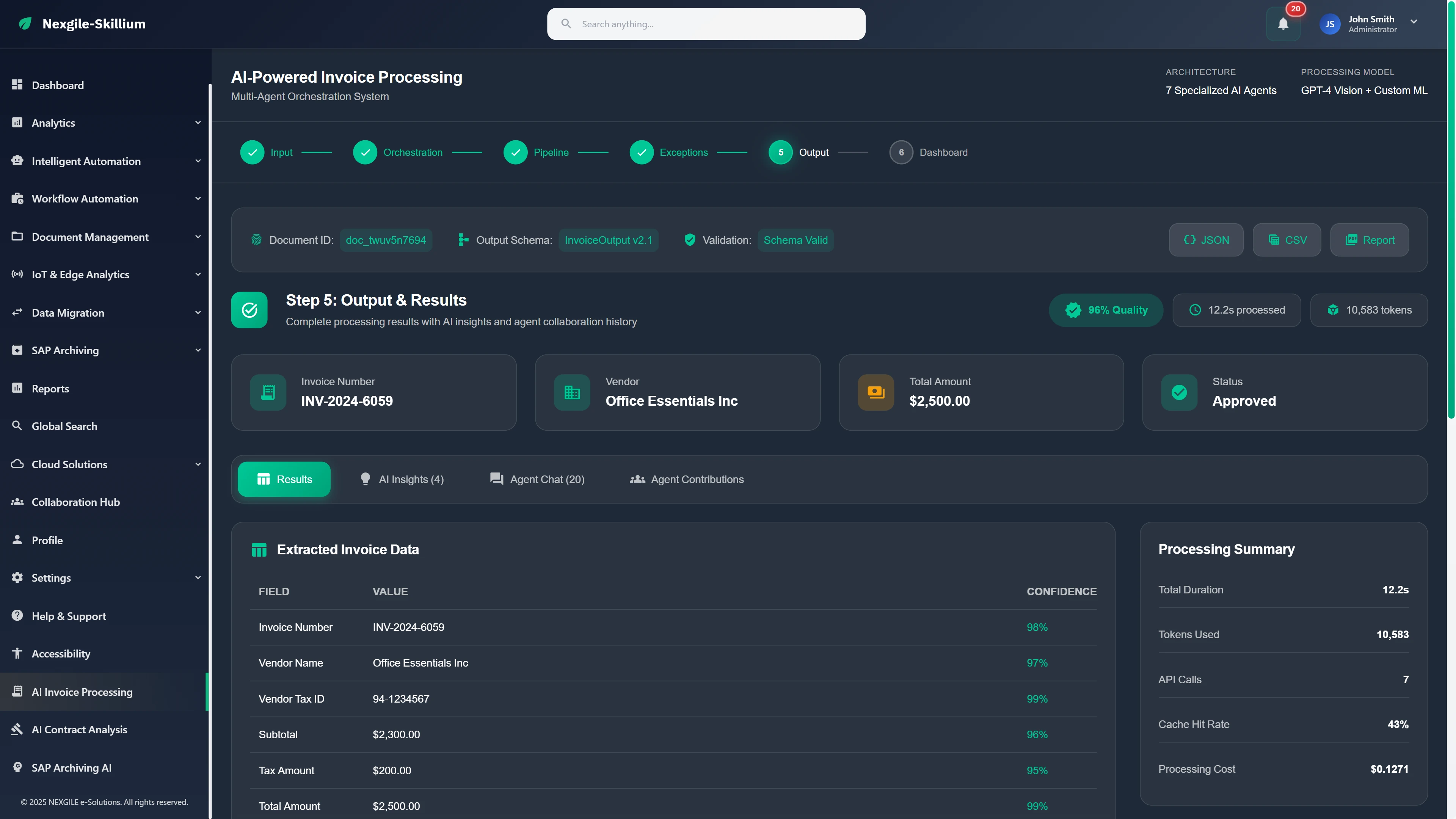Click the Document Management sidebar icon
The height and width of the screenshot is (819, 1456).
point(17,236)
